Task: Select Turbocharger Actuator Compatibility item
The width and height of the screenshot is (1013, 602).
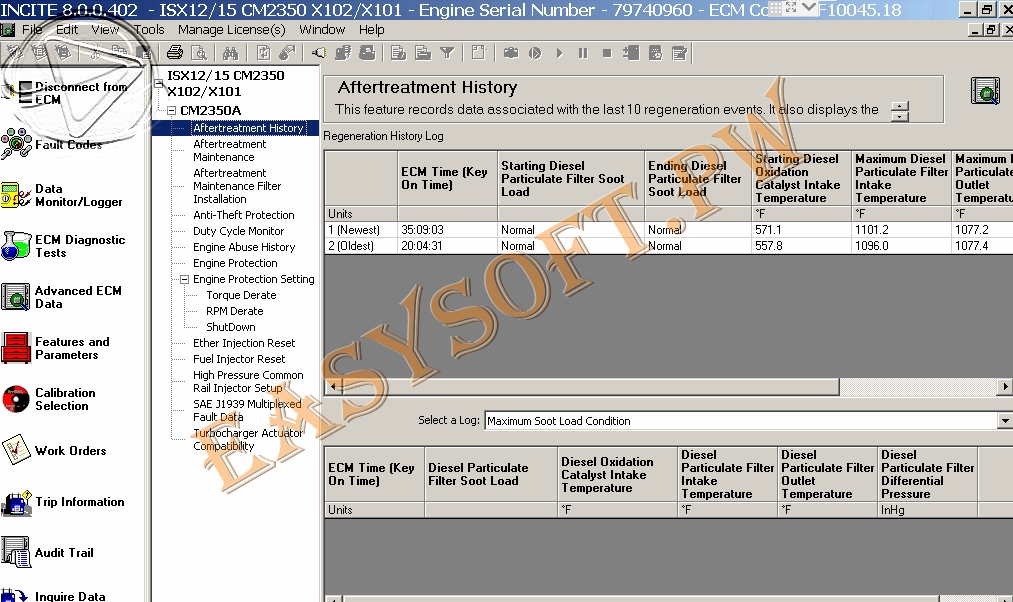Action: (x=248, y=440)
